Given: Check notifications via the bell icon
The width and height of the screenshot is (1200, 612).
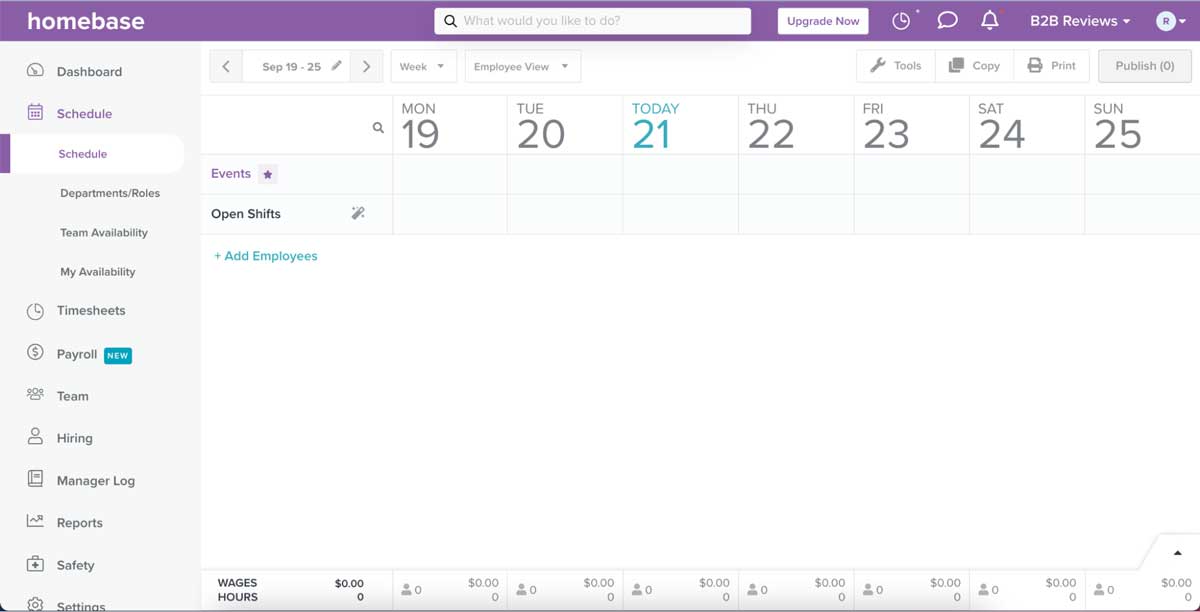Looking at the screenshot, I should (989, 20).
